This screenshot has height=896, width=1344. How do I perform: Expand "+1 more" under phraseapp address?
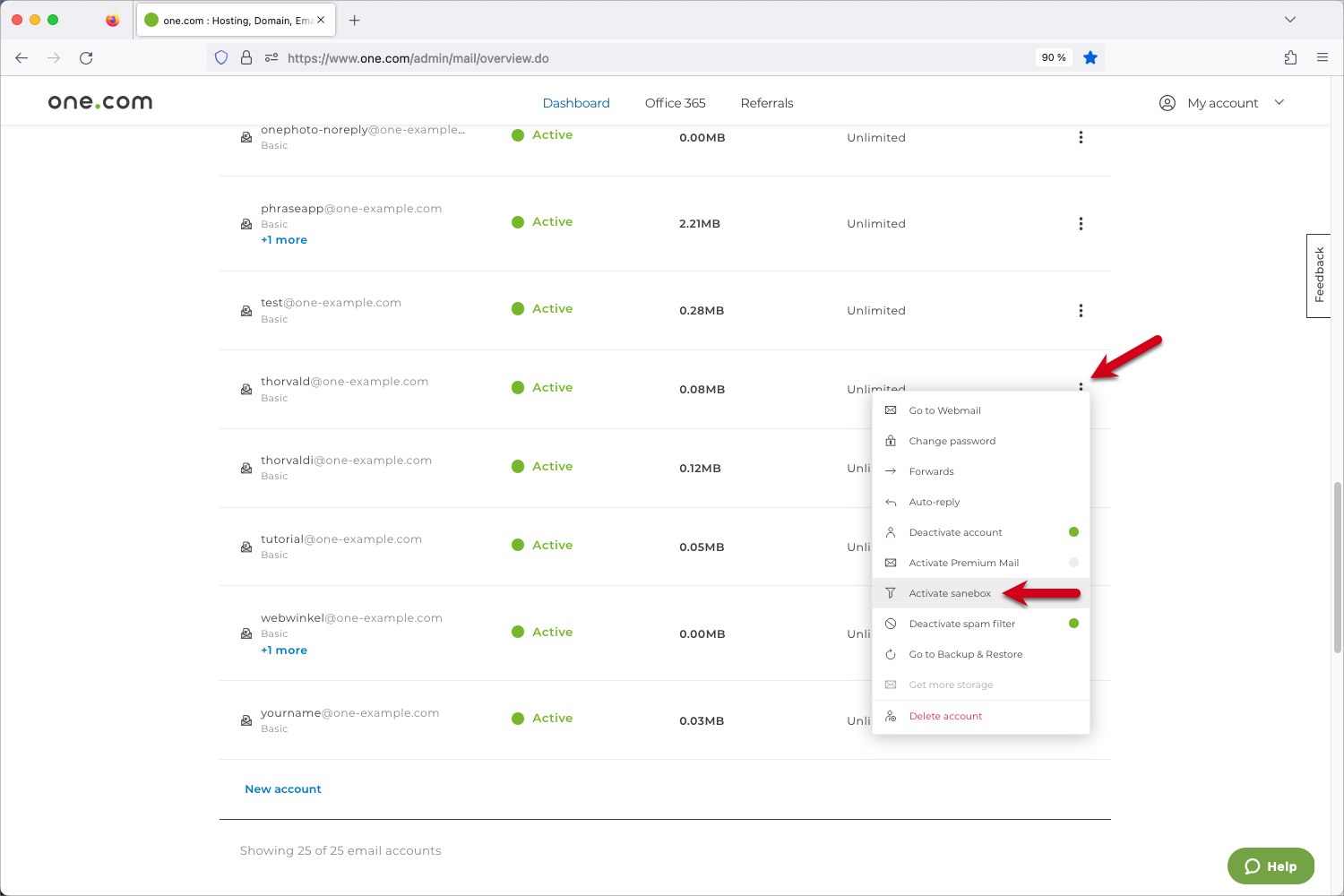[x=284, y=240]
